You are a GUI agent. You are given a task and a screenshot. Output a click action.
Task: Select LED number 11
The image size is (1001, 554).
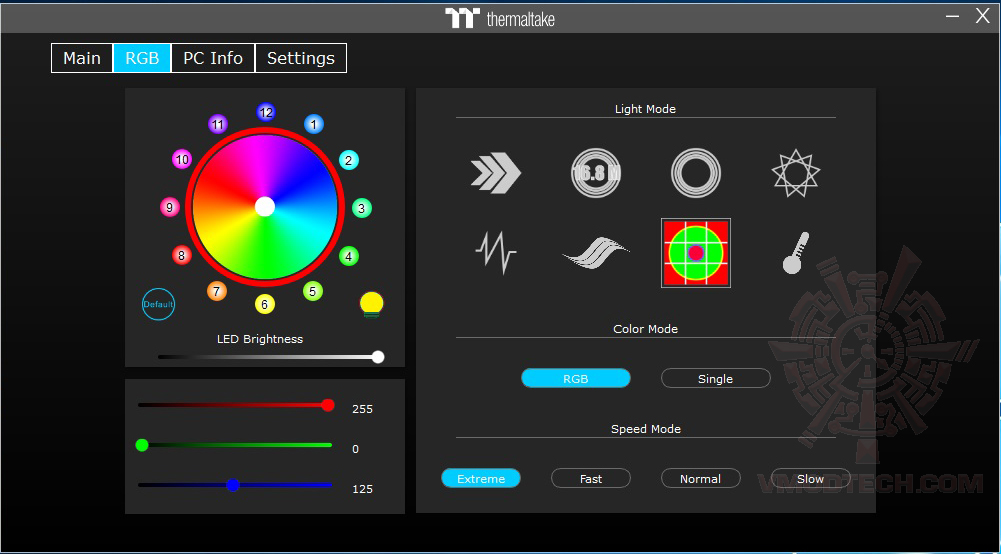218,124
